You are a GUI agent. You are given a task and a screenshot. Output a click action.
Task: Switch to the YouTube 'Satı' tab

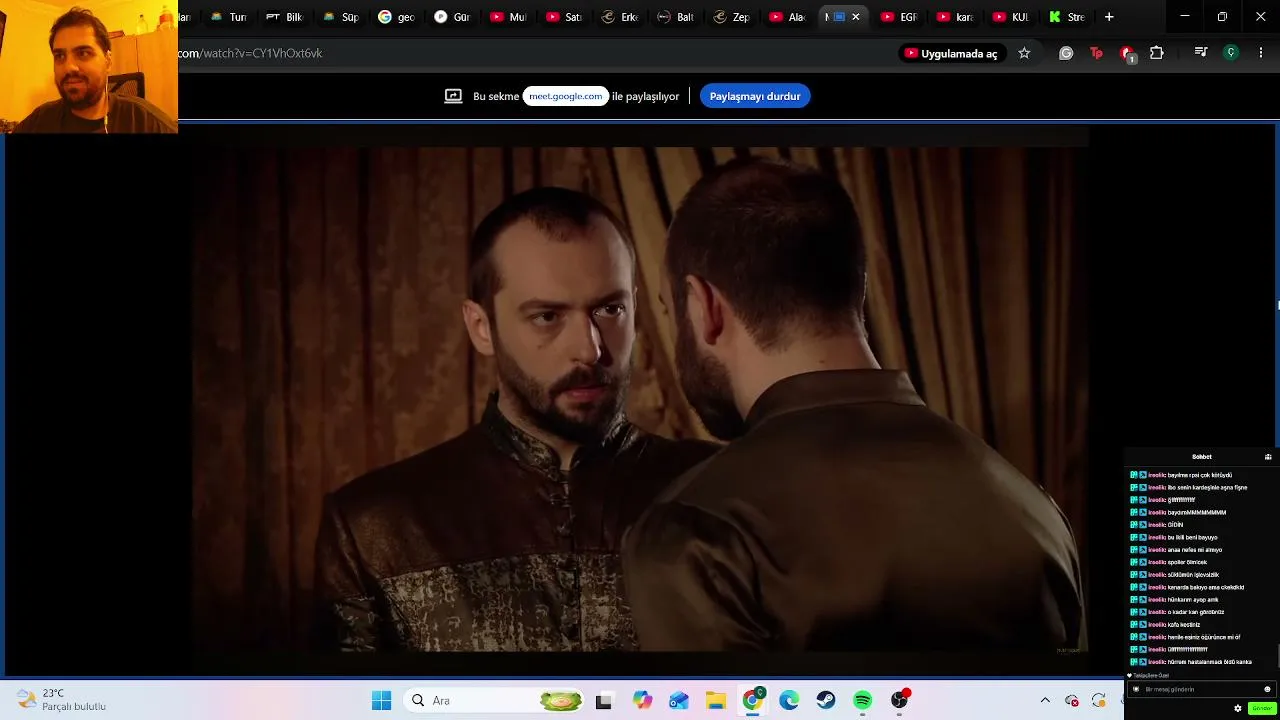(x=564, y=17)
